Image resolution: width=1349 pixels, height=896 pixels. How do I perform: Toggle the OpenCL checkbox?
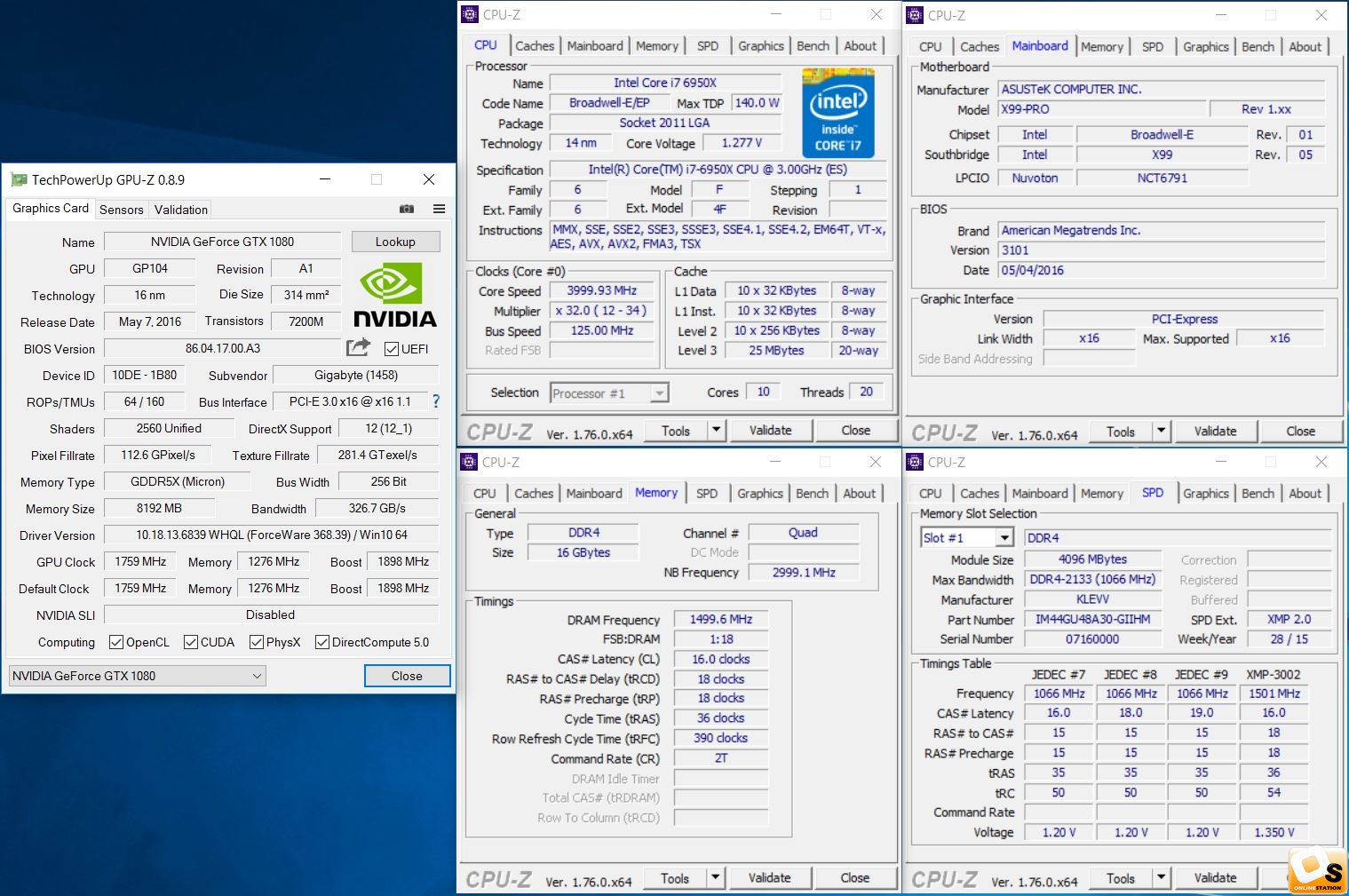coord(116,642)
